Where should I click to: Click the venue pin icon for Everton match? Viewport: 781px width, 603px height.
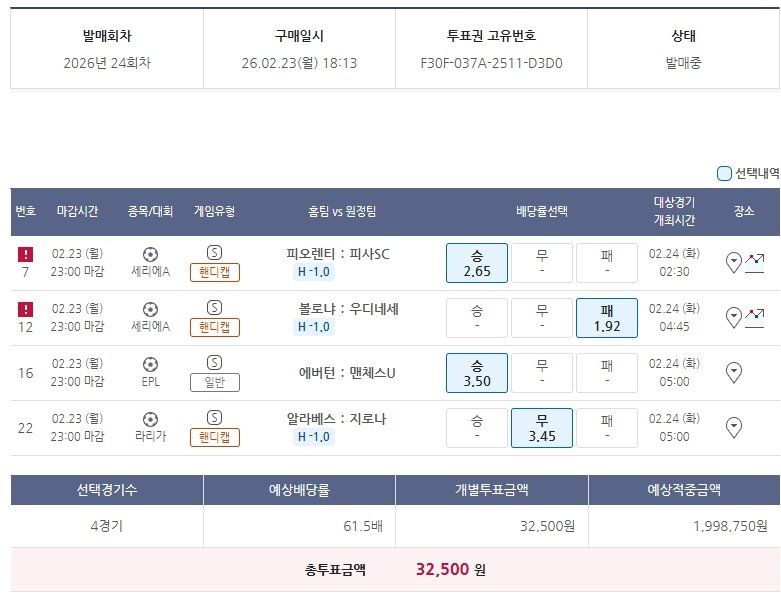(733, 373)
